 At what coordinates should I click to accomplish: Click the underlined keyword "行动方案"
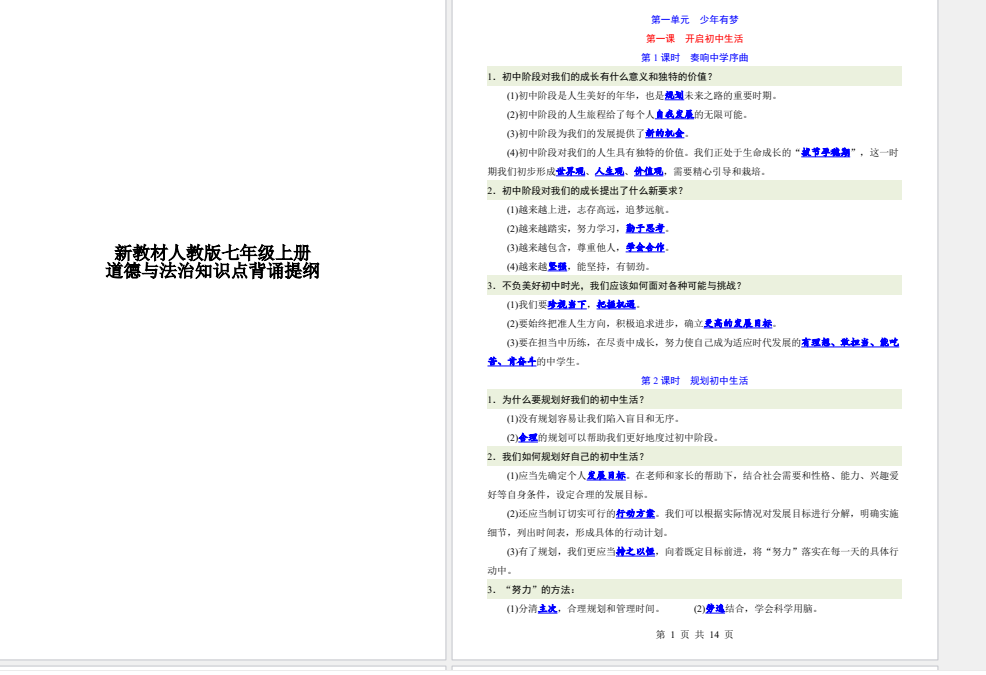point(635,513)
